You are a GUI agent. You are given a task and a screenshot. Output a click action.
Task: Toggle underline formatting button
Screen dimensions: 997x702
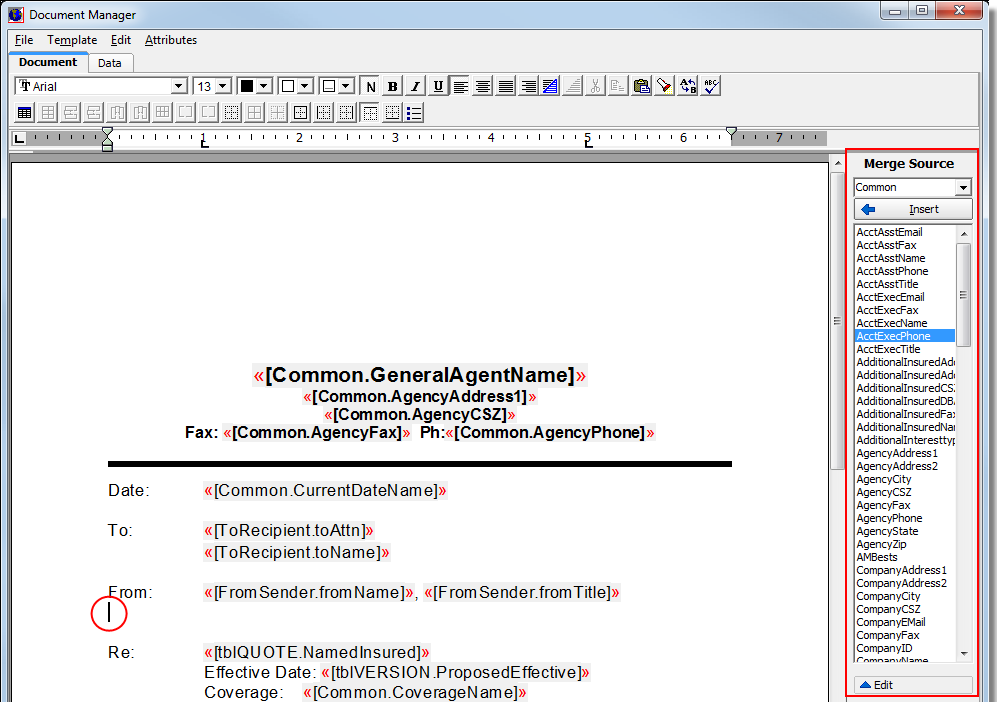[x=438, y=86]
